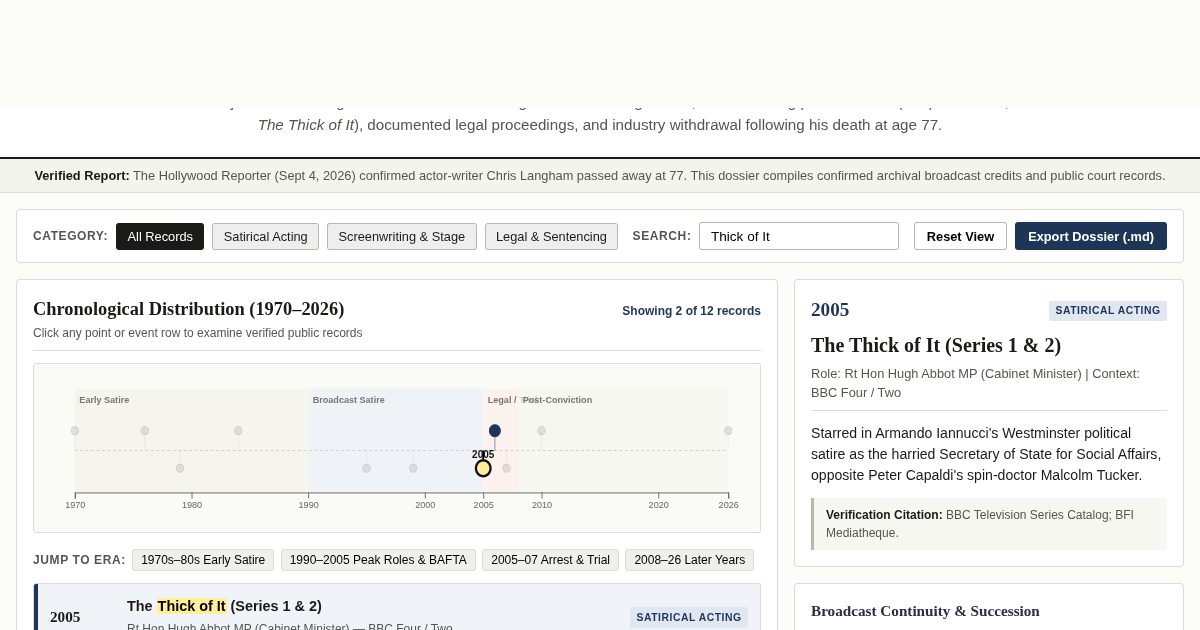1200x630 pixels.
Task: Click the detail title The Thick of It (Series 1 & 2)
Action: [x=936, y=345]
